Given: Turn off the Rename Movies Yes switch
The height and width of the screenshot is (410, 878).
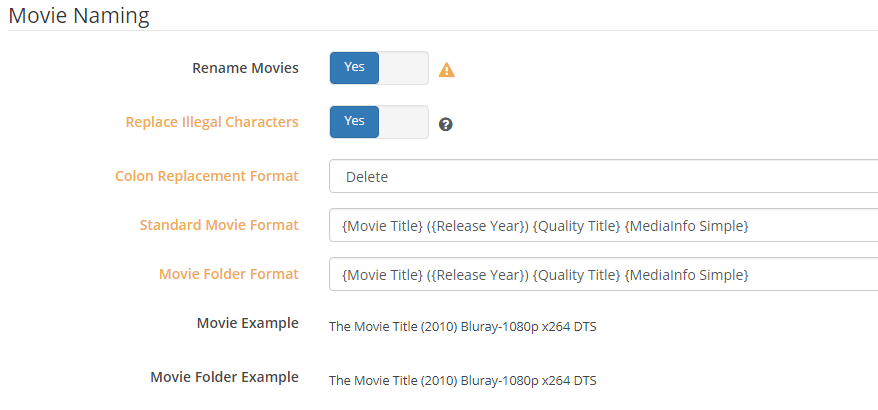Looking at the screenshot, I should click(x=354, y=68).
